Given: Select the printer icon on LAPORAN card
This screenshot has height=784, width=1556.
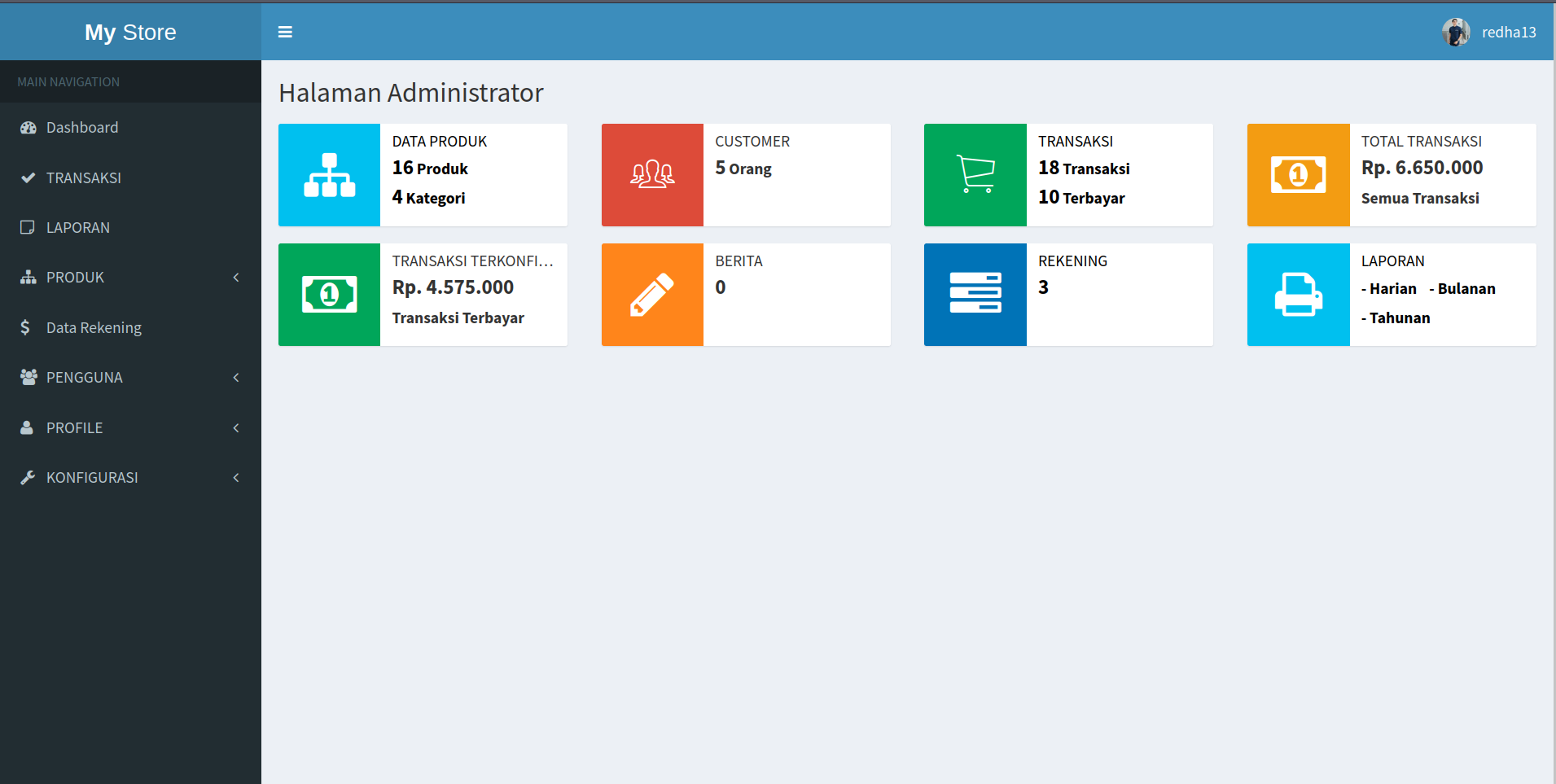Looking at the screenshot, I should coord(1297,294).
